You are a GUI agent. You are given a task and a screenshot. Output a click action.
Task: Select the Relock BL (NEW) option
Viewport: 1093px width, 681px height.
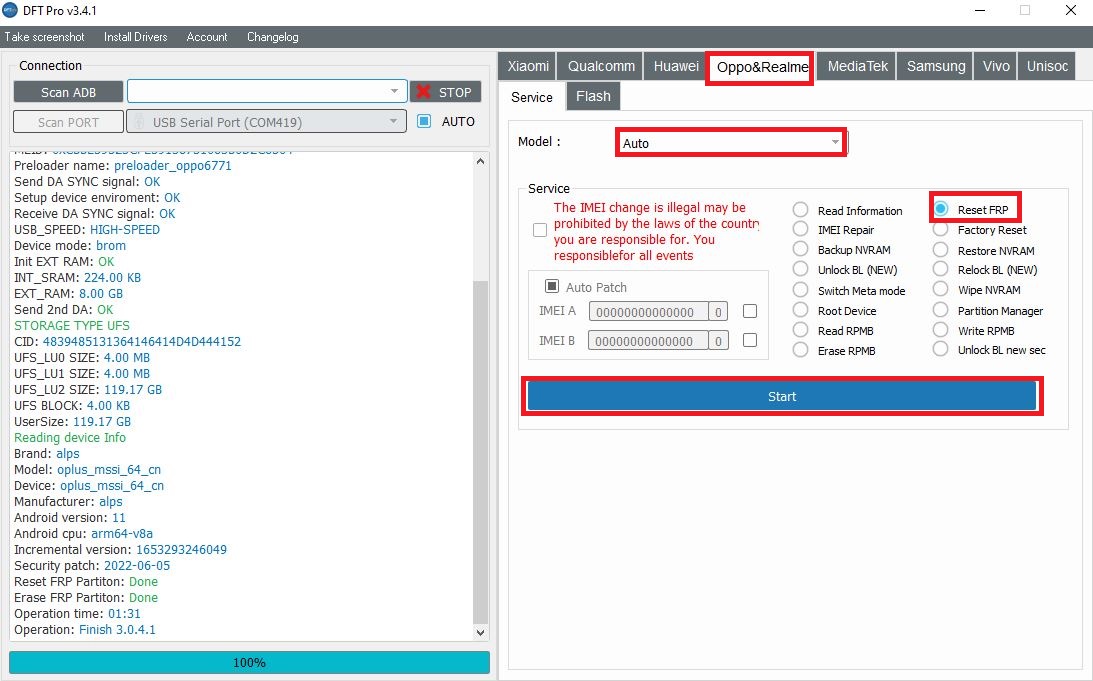(940, 269)
